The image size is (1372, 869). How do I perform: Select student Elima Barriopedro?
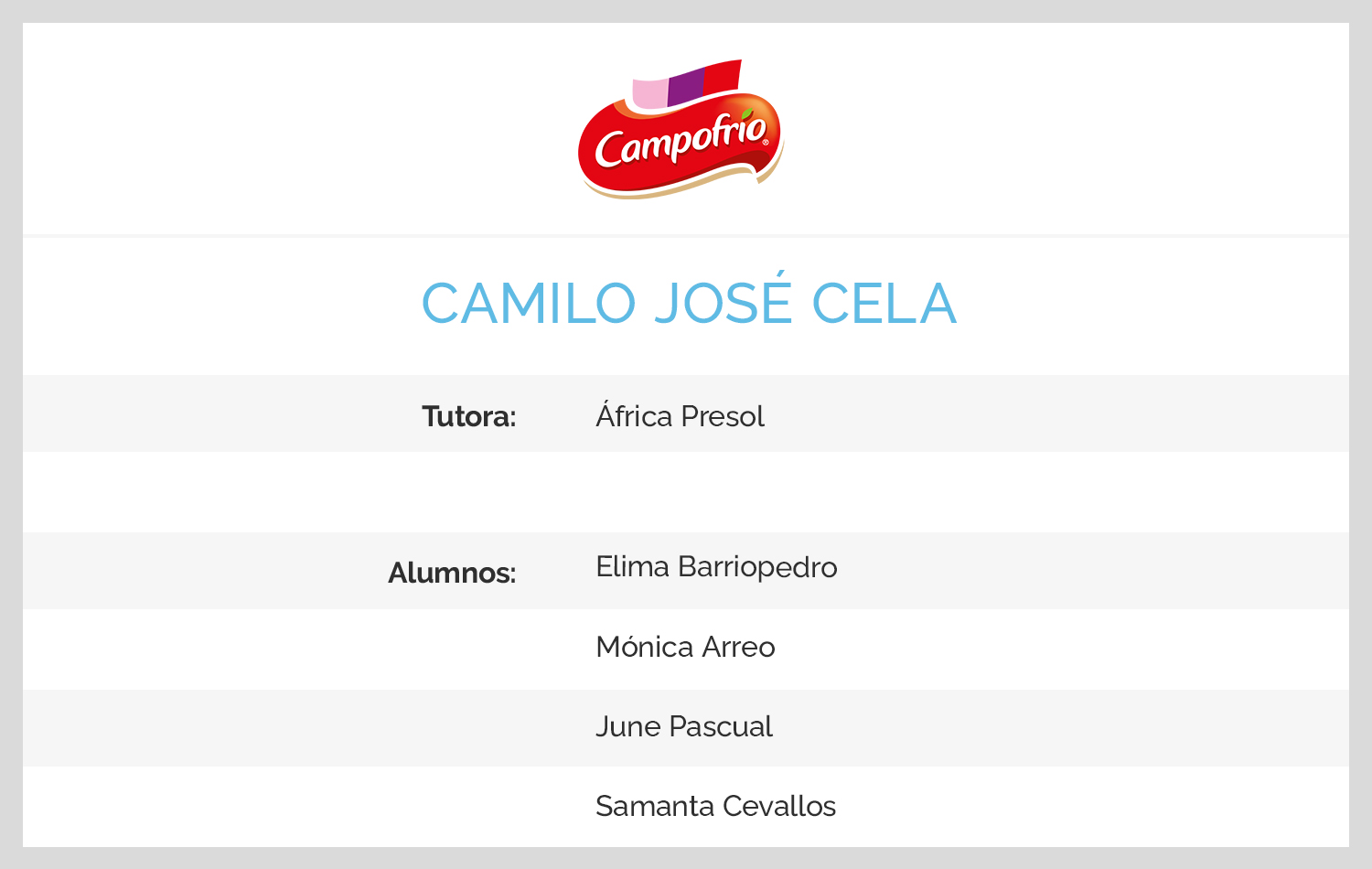click(716, 567)
